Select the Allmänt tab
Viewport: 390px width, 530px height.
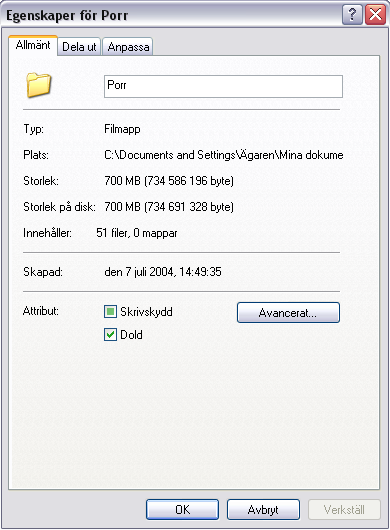[33, 45]
